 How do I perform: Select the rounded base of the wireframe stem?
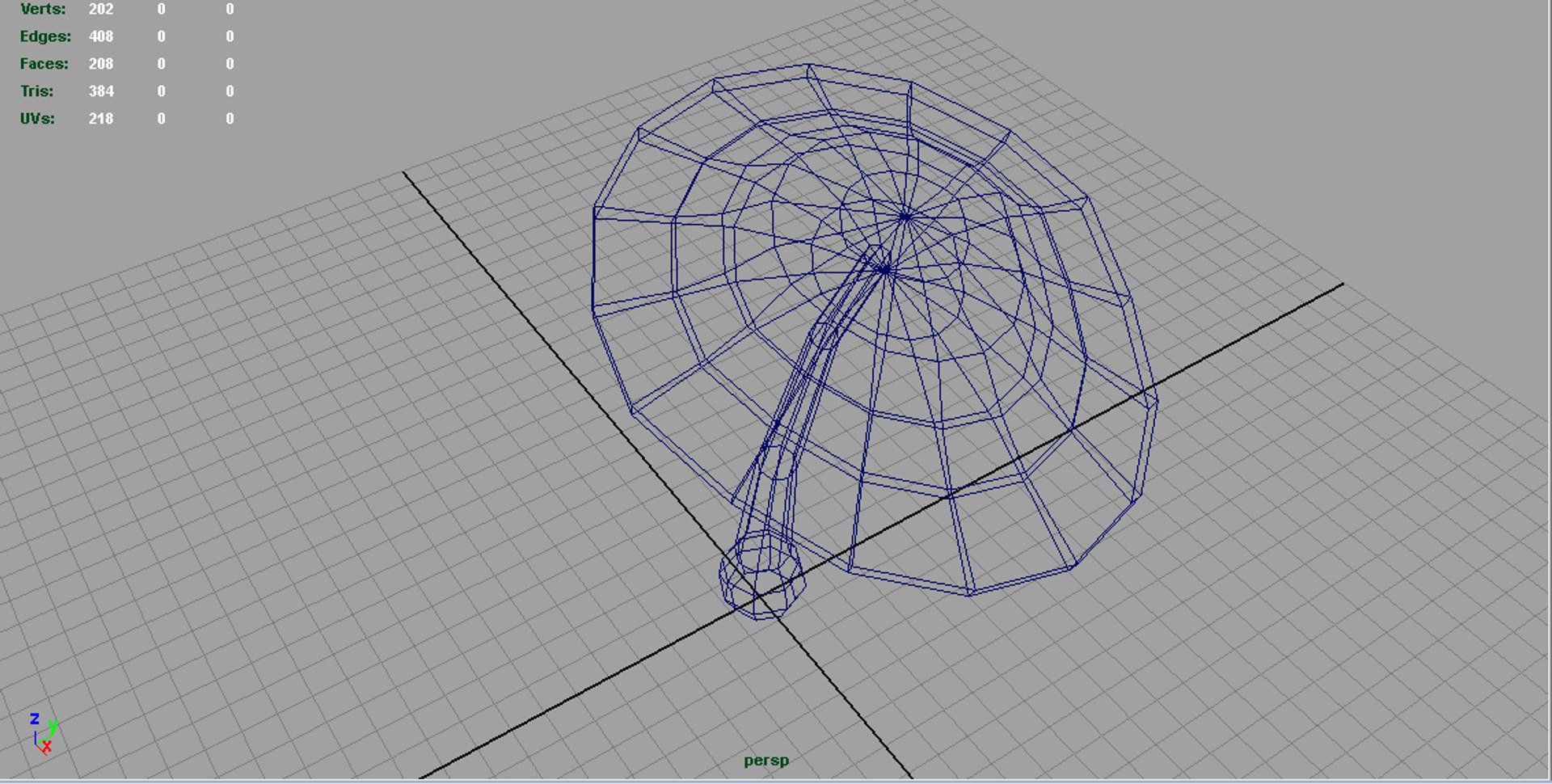click(761, 575)
